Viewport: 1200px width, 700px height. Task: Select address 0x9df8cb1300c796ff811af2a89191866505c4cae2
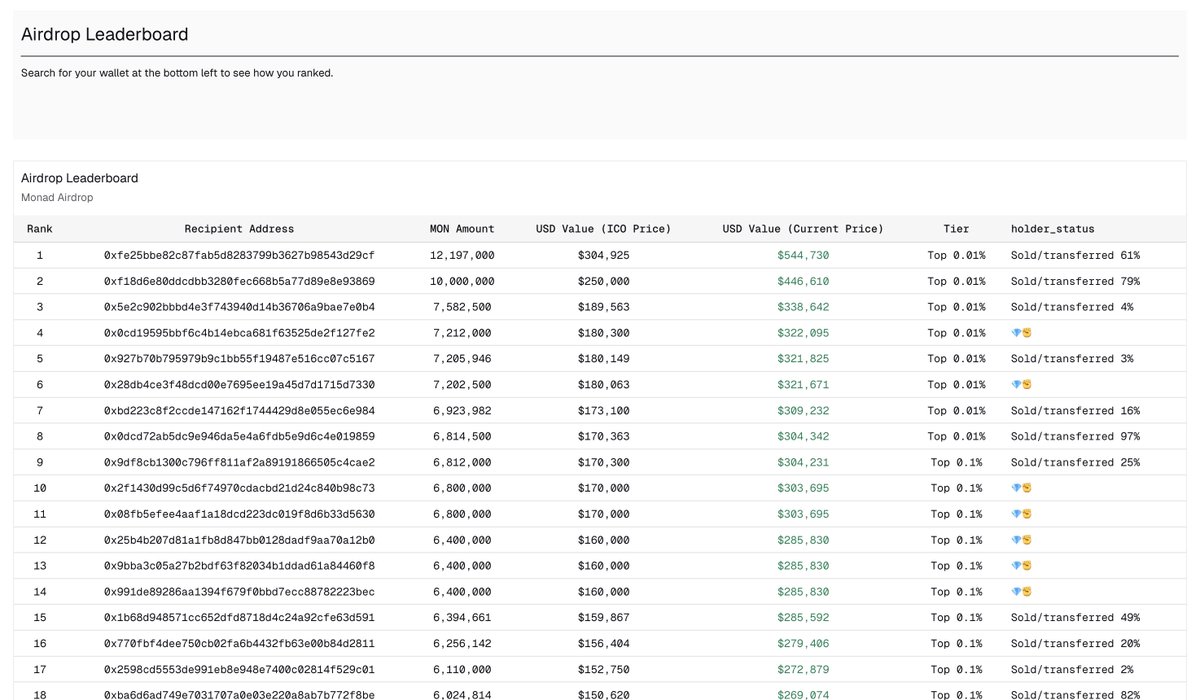click(x=239, y=463)
